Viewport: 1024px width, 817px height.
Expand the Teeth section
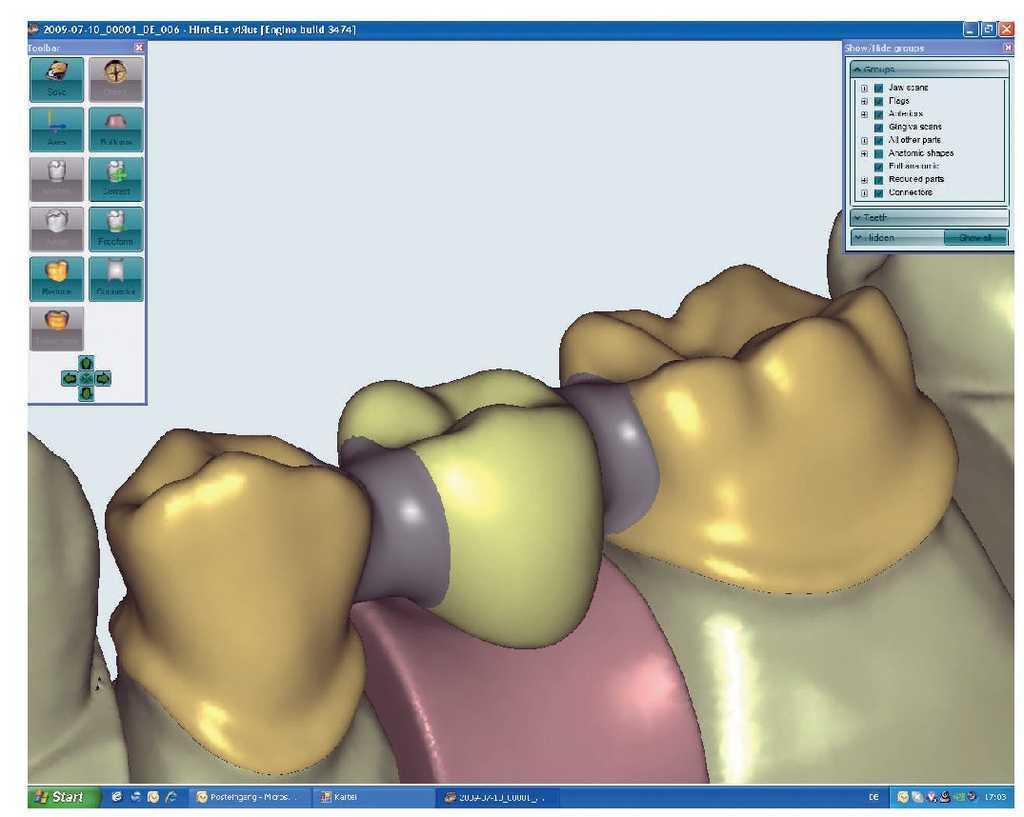(929, 217)
